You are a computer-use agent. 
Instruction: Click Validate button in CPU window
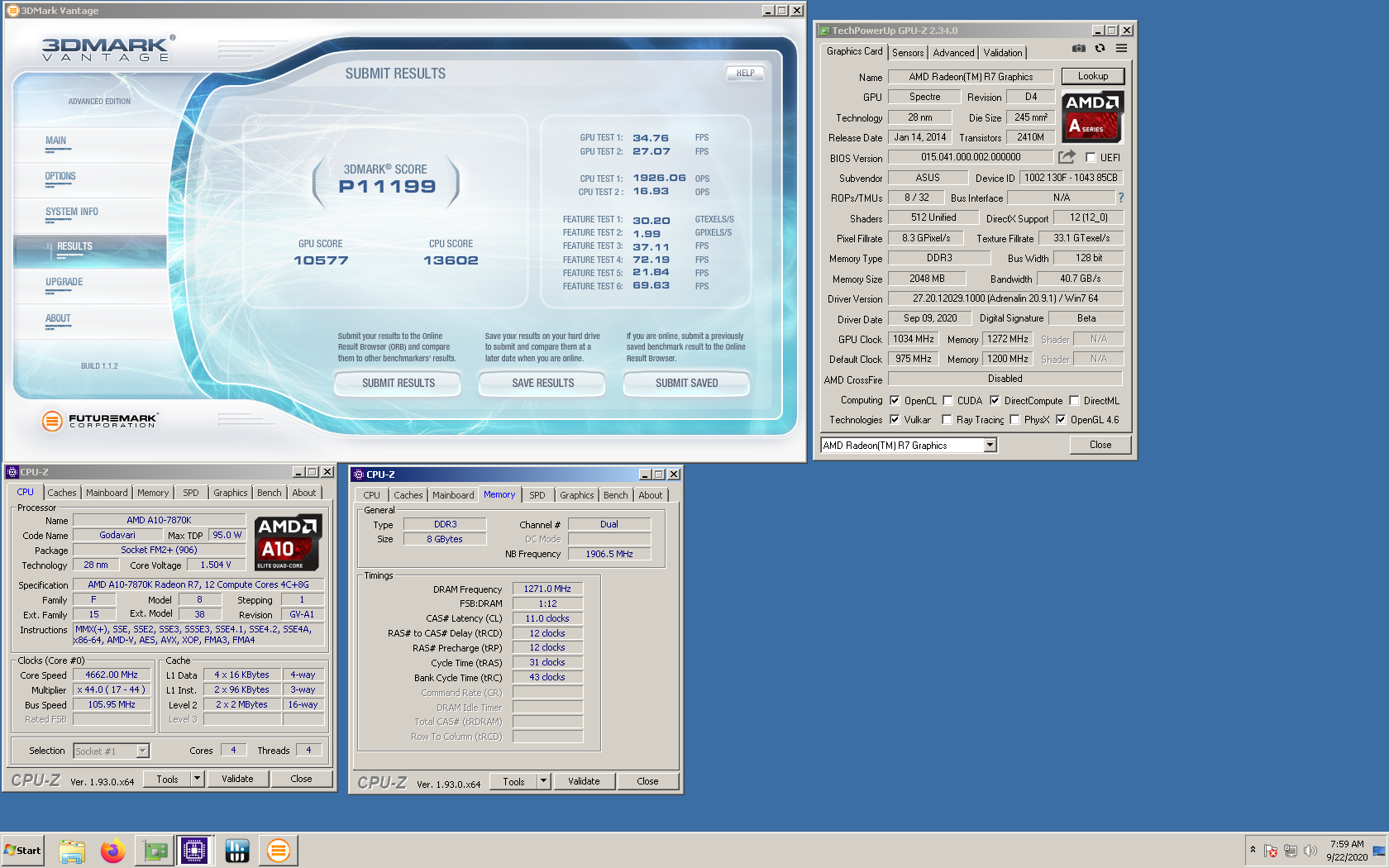[238, 779]
